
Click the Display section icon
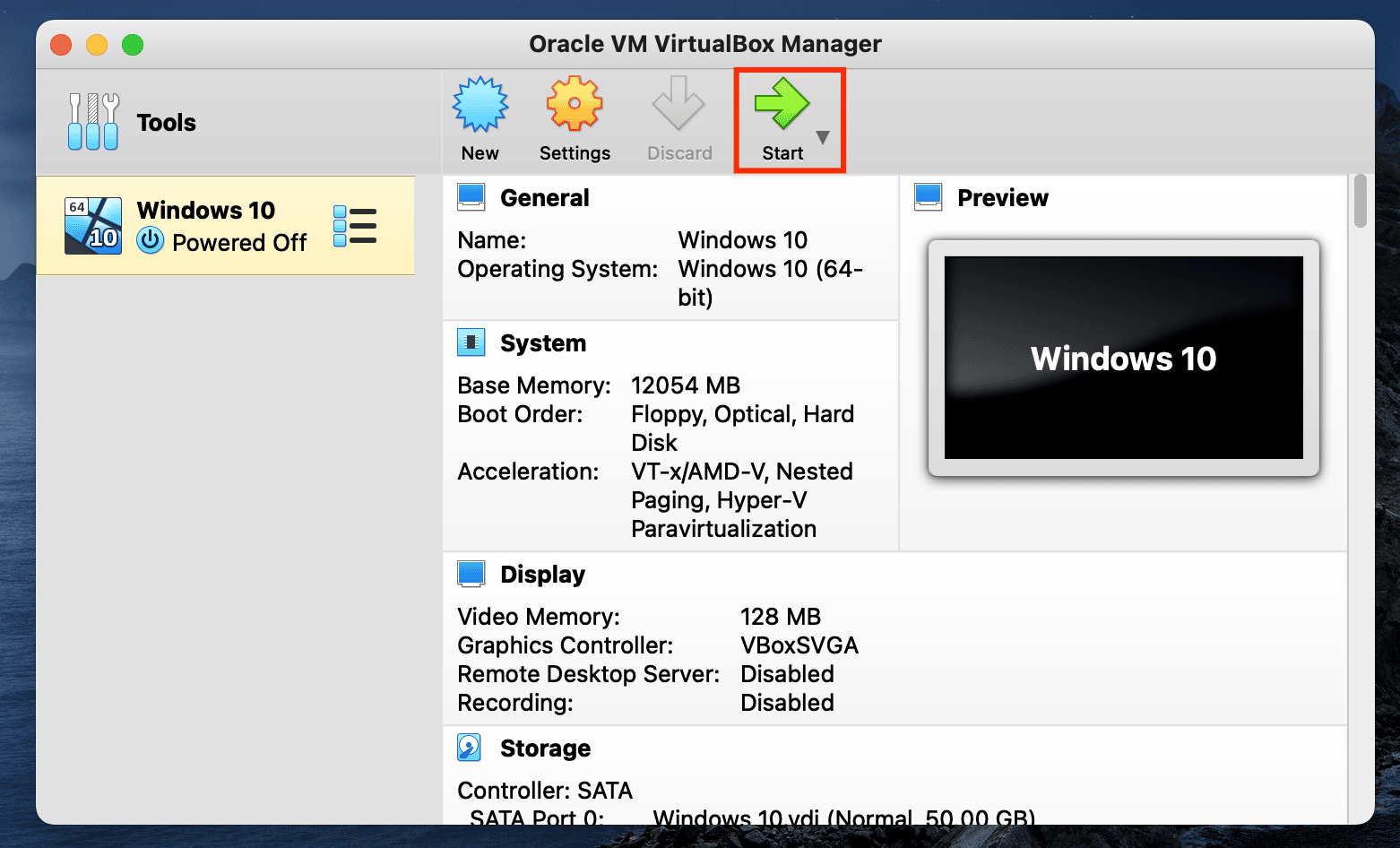tap(472, 573)
